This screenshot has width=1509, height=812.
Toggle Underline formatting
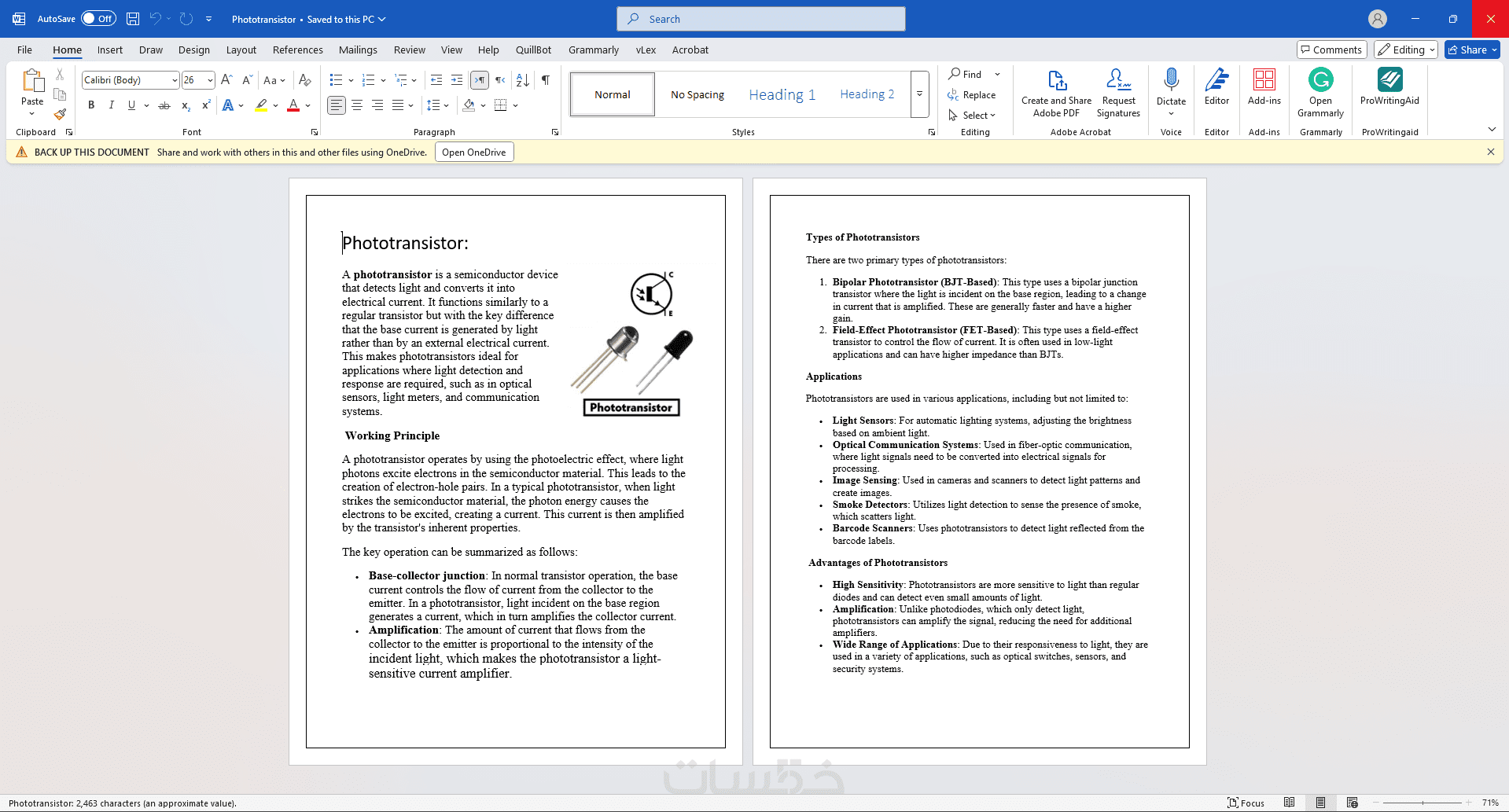click(x=131, y=105)
